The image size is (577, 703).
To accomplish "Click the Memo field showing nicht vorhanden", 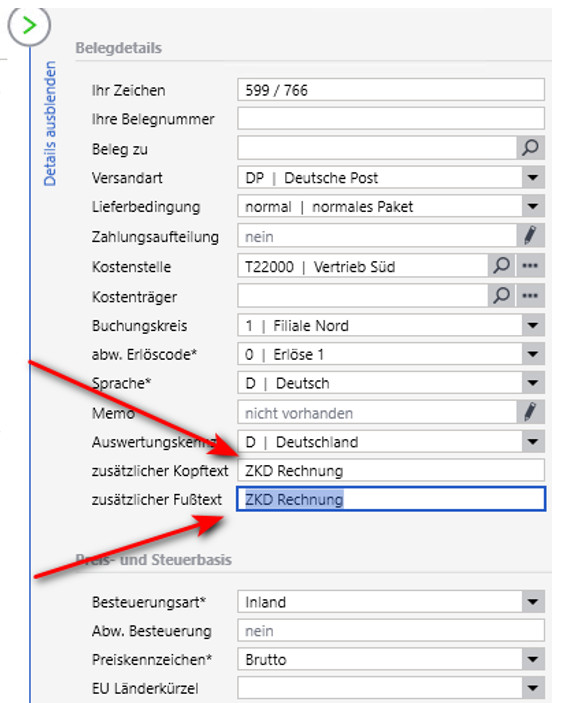I will click(377, 412).
